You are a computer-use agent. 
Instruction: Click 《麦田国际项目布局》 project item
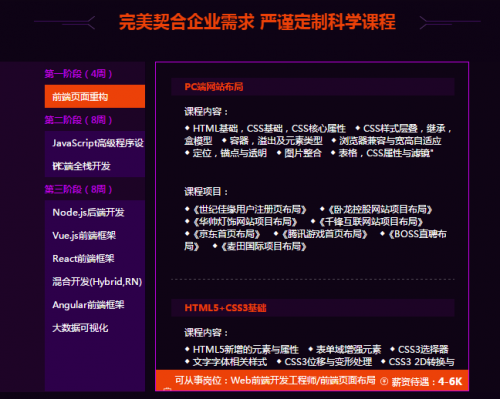point(263,246)
